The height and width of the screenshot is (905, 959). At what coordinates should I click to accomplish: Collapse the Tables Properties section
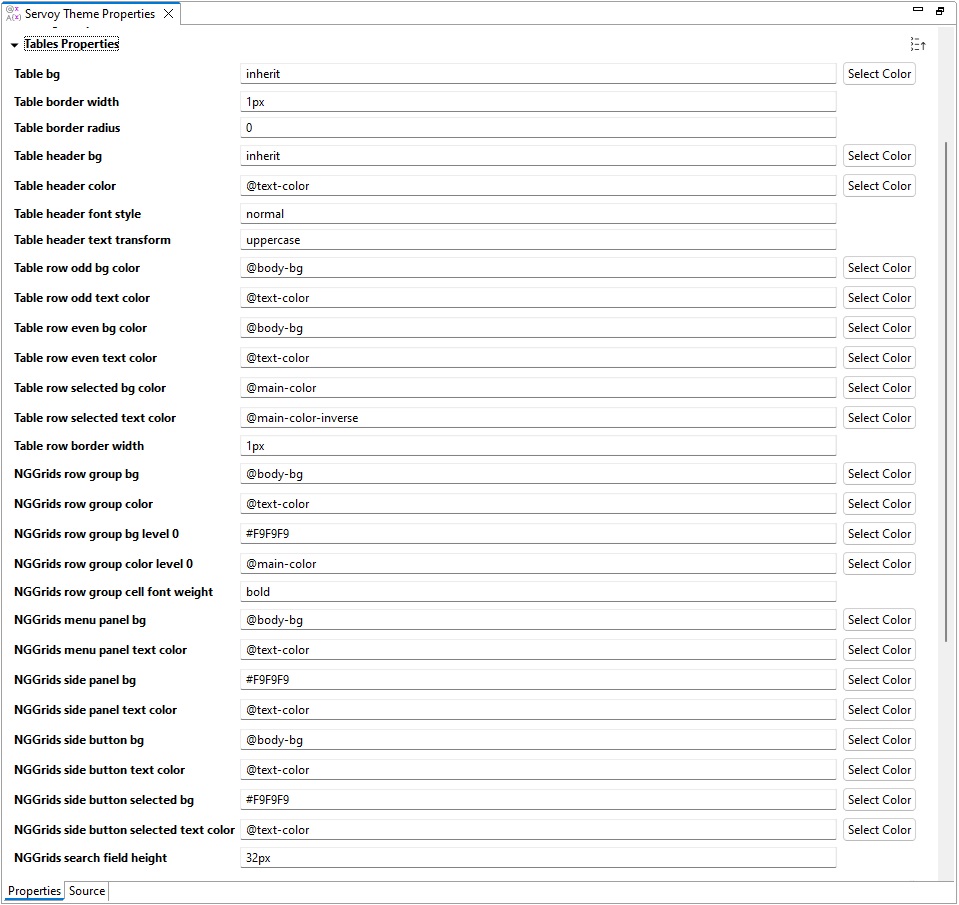pos(14,45)
